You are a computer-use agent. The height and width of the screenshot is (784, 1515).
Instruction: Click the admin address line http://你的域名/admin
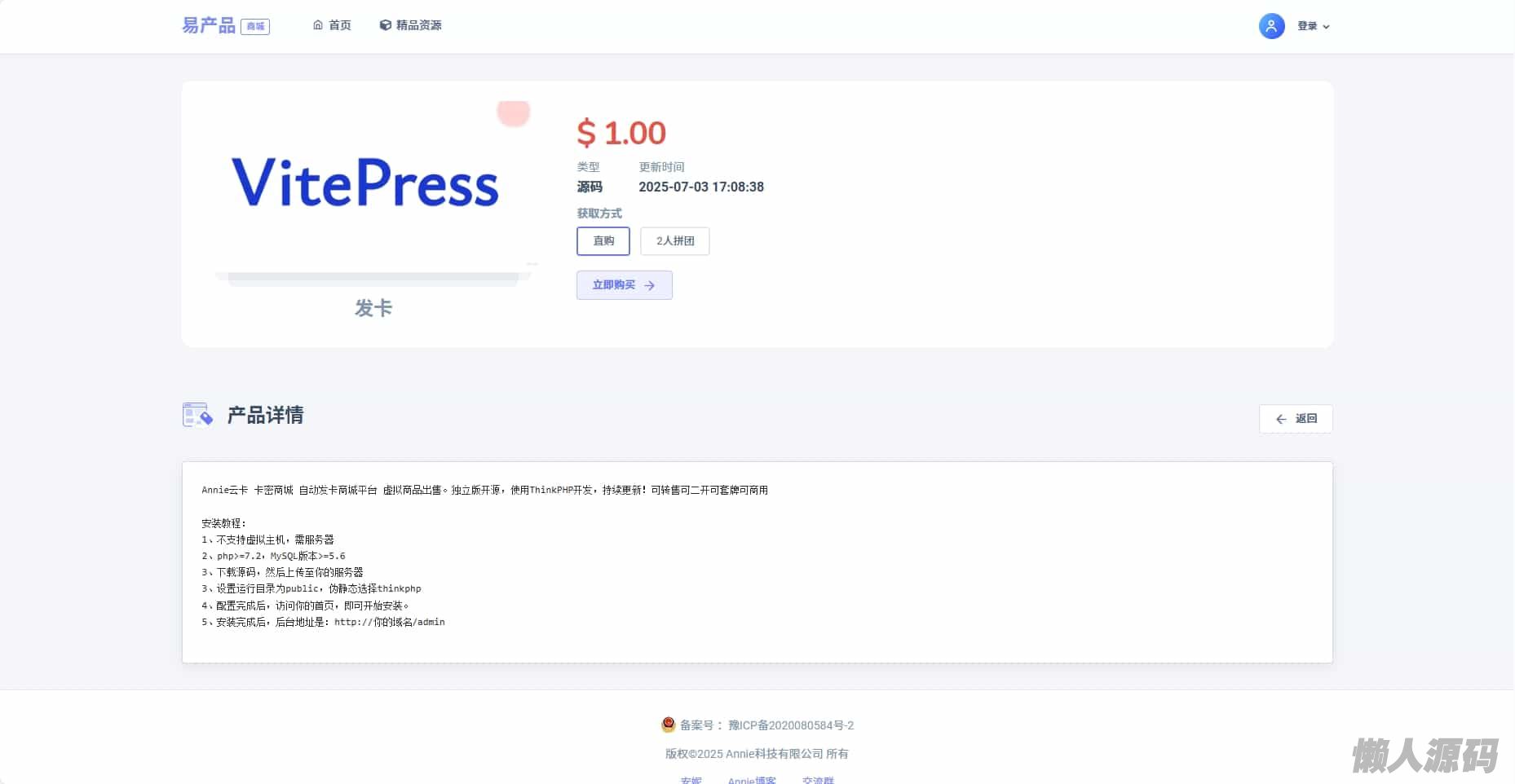click(323, 622)
